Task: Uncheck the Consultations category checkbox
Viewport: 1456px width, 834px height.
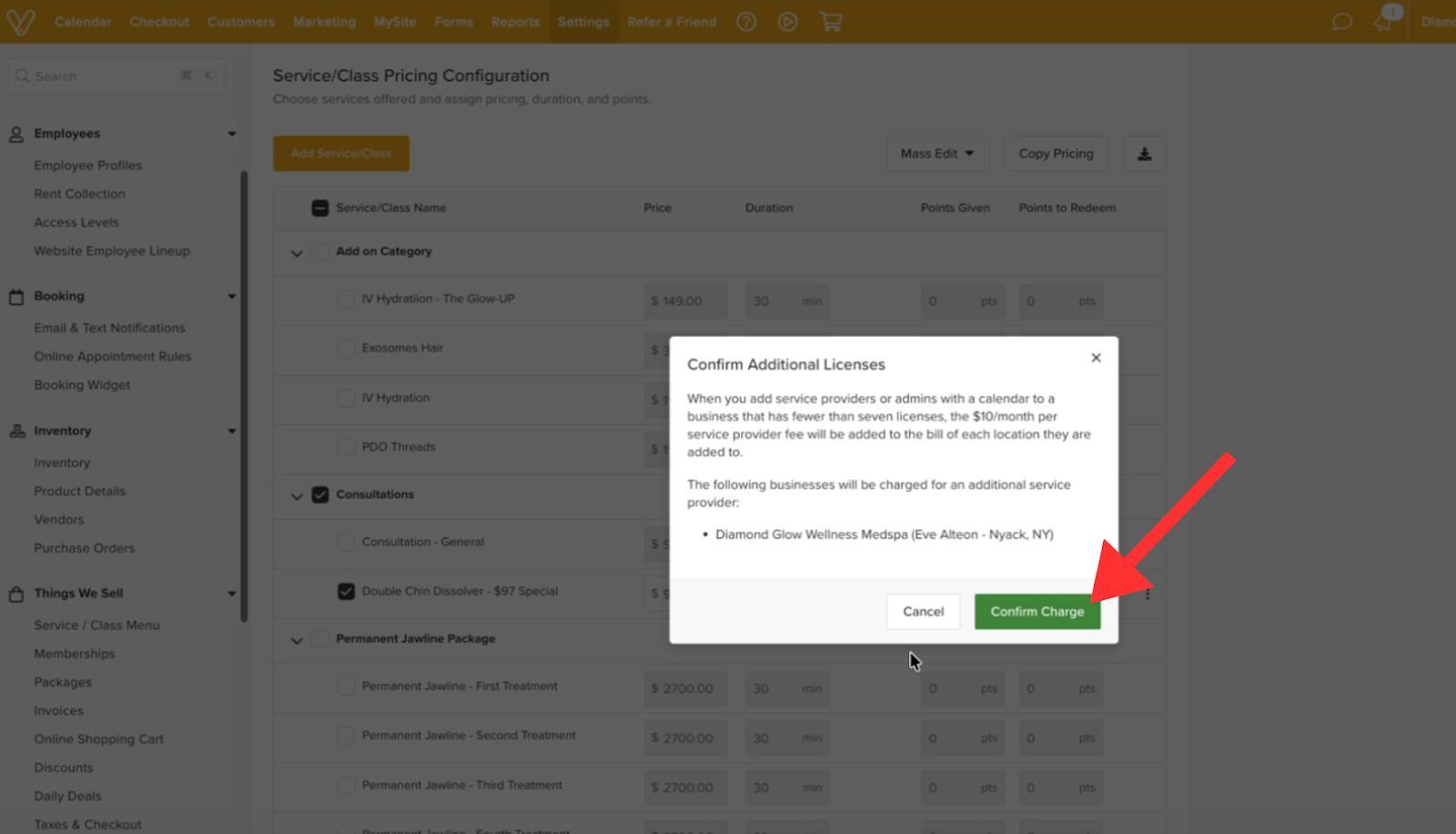Action: click(x=320, y=494)
